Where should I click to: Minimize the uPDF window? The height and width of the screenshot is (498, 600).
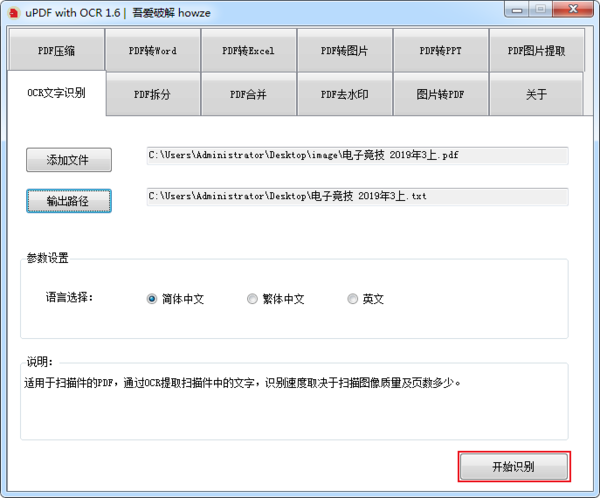tap(517, 9)
